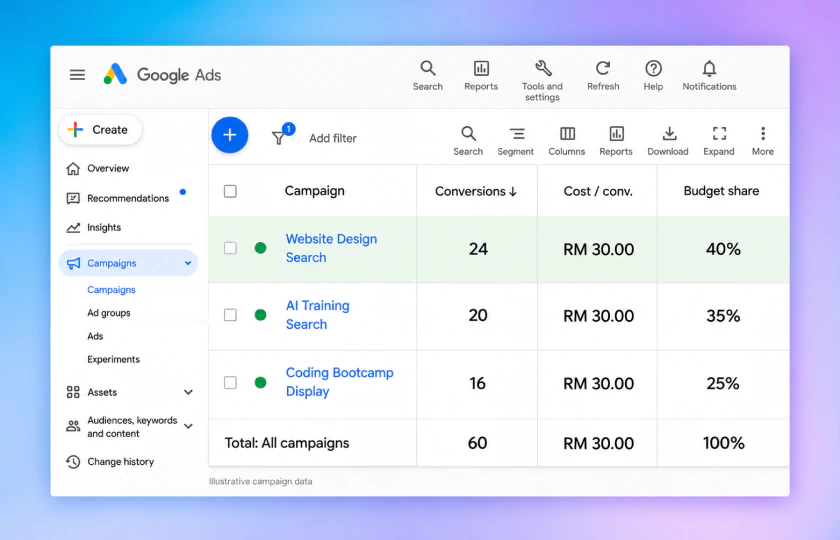The height and width of the screenshot is (540, 840).
Task: Expand the Assets section
Action: click(x=188, y=392)
